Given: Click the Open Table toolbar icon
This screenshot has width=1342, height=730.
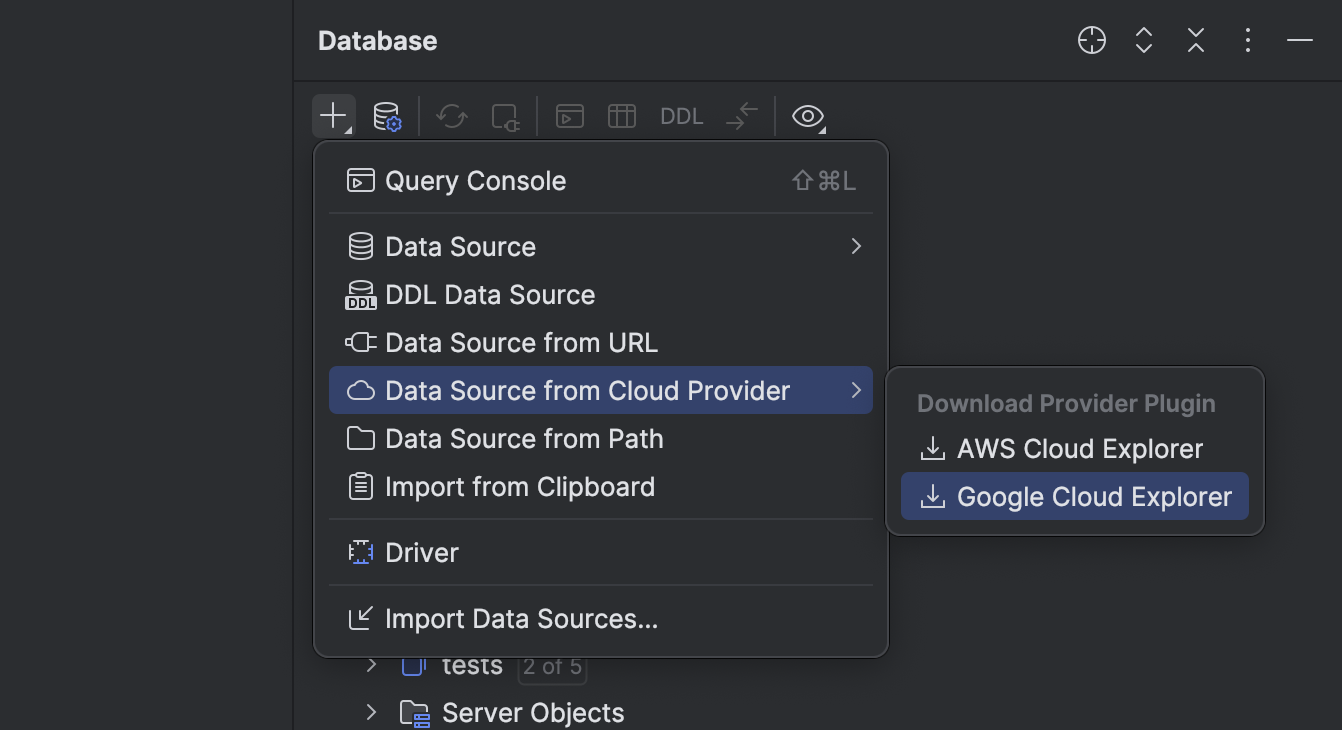Looking at the screenshot, I should coord(621,115).
